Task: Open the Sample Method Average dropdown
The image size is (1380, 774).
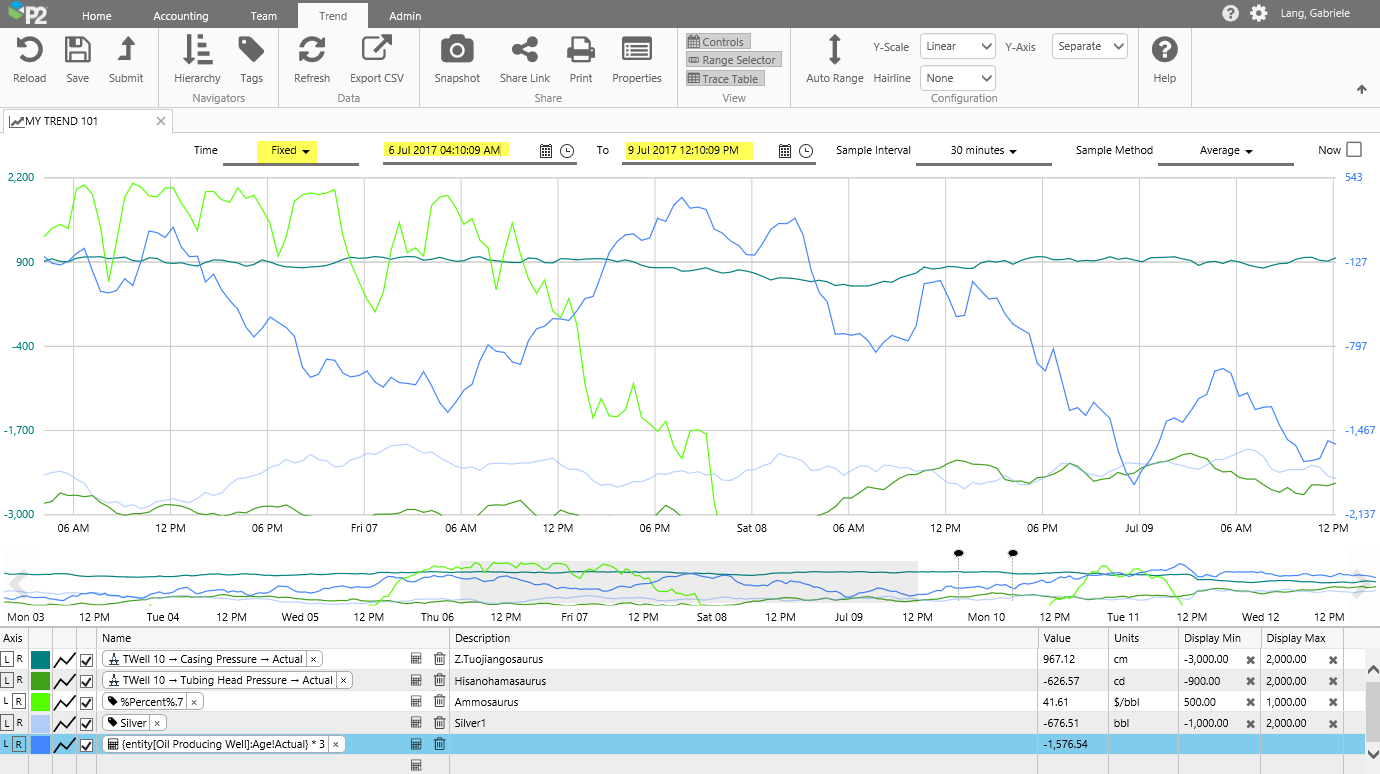Action: coord(1226,151)
